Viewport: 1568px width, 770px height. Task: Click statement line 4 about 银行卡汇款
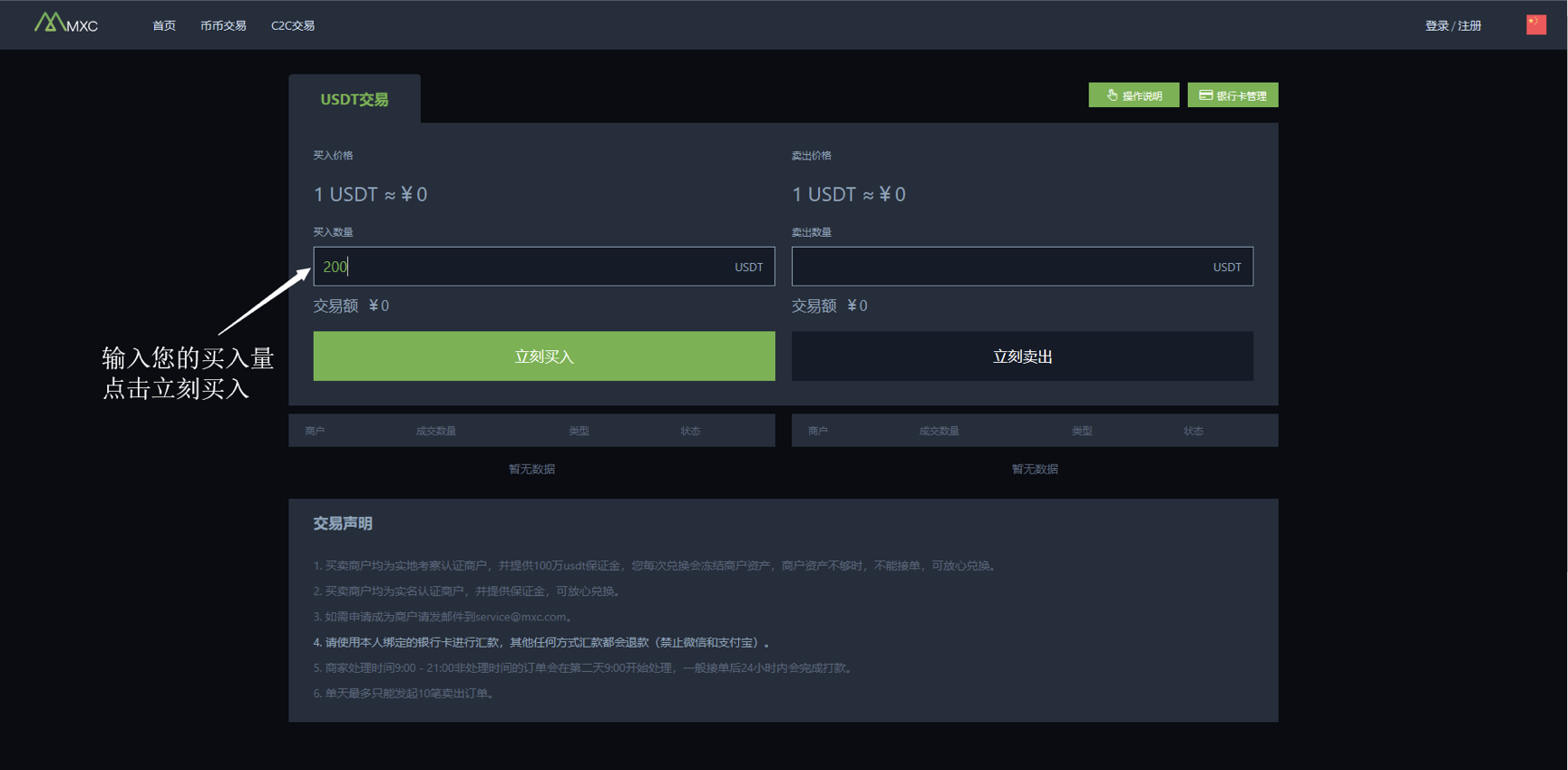pos(541,642)
